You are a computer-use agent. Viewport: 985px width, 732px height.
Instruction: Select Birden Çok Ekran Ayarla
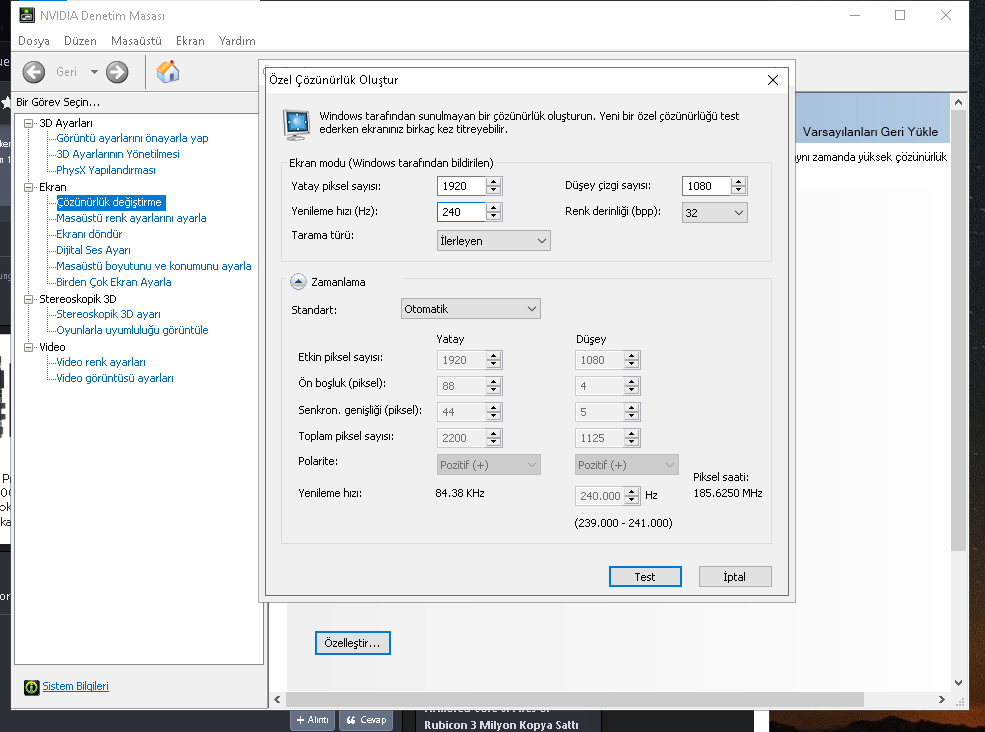[114, 282]
